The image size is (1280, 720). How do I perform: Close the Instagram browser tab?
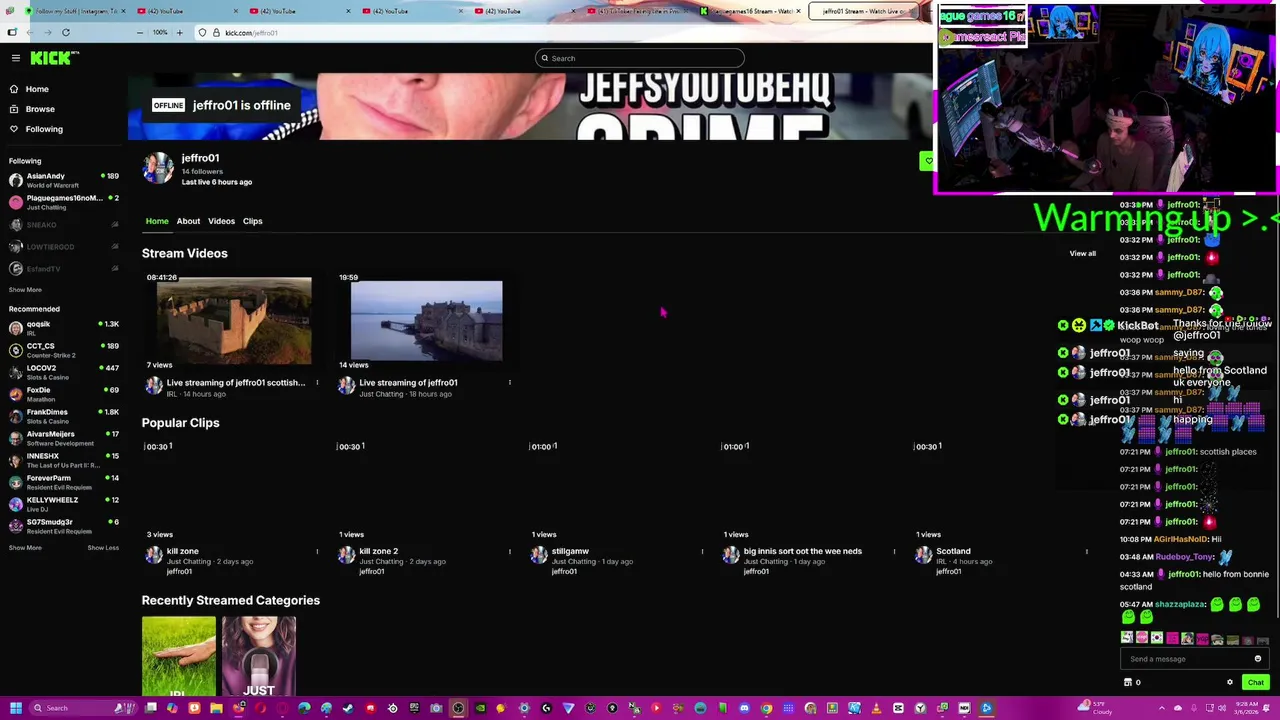point(122,11)
